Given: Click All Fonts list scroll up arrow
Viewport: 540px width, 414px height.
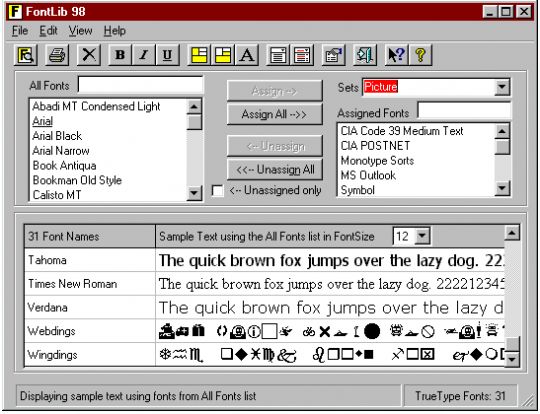Looking at the screenshot, I should pyautogui.click(x=194, y=107).
